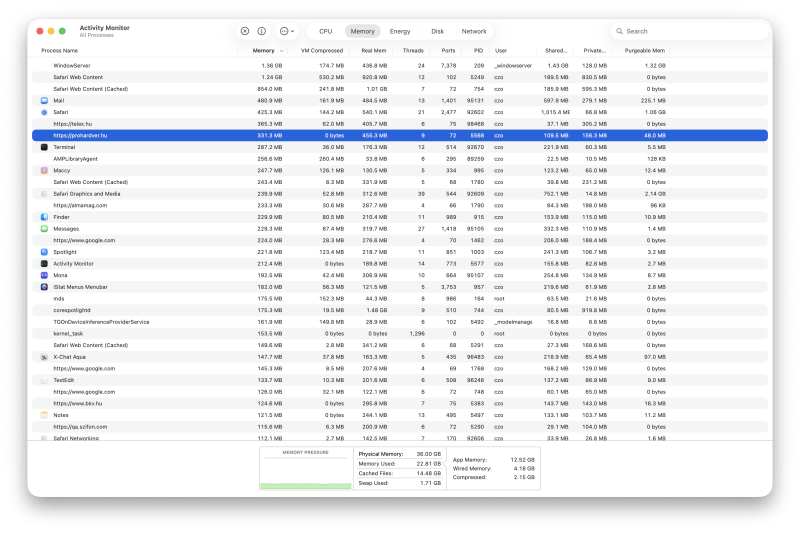Click the Compressed 2.15 GB value
Screen dimensions: 800x533
[x=524, y=477]
